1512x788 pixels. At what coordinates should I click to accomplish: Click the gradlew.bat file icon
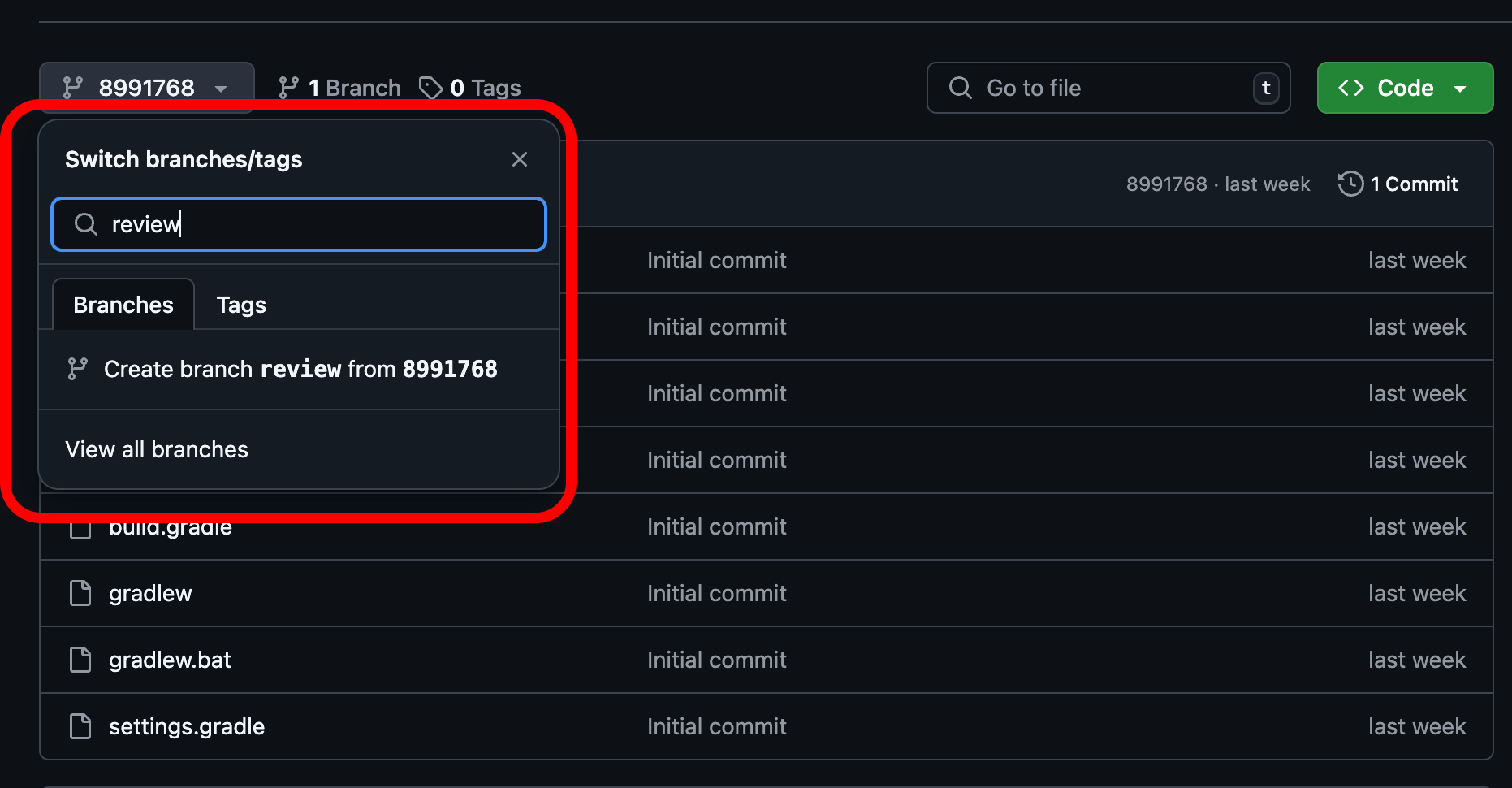pyautogui.click(x=80, y=660)
